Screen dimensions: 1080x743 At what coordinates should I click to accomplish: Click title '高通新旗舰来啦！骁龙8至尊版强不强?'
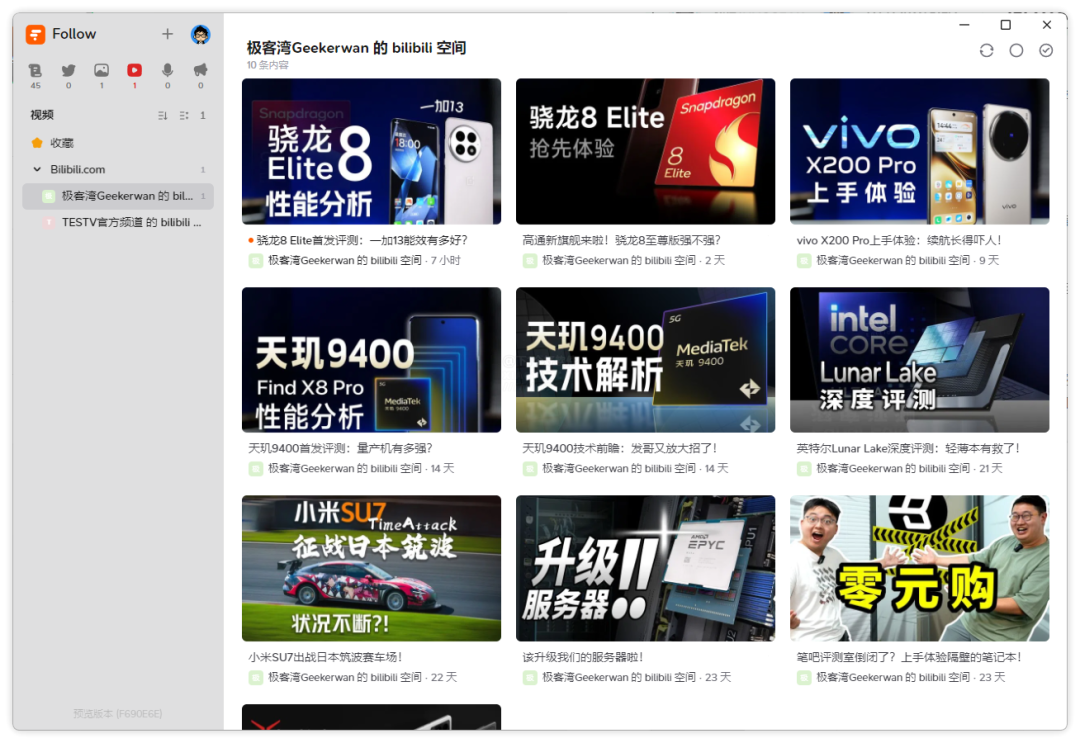tap(621, 240)
